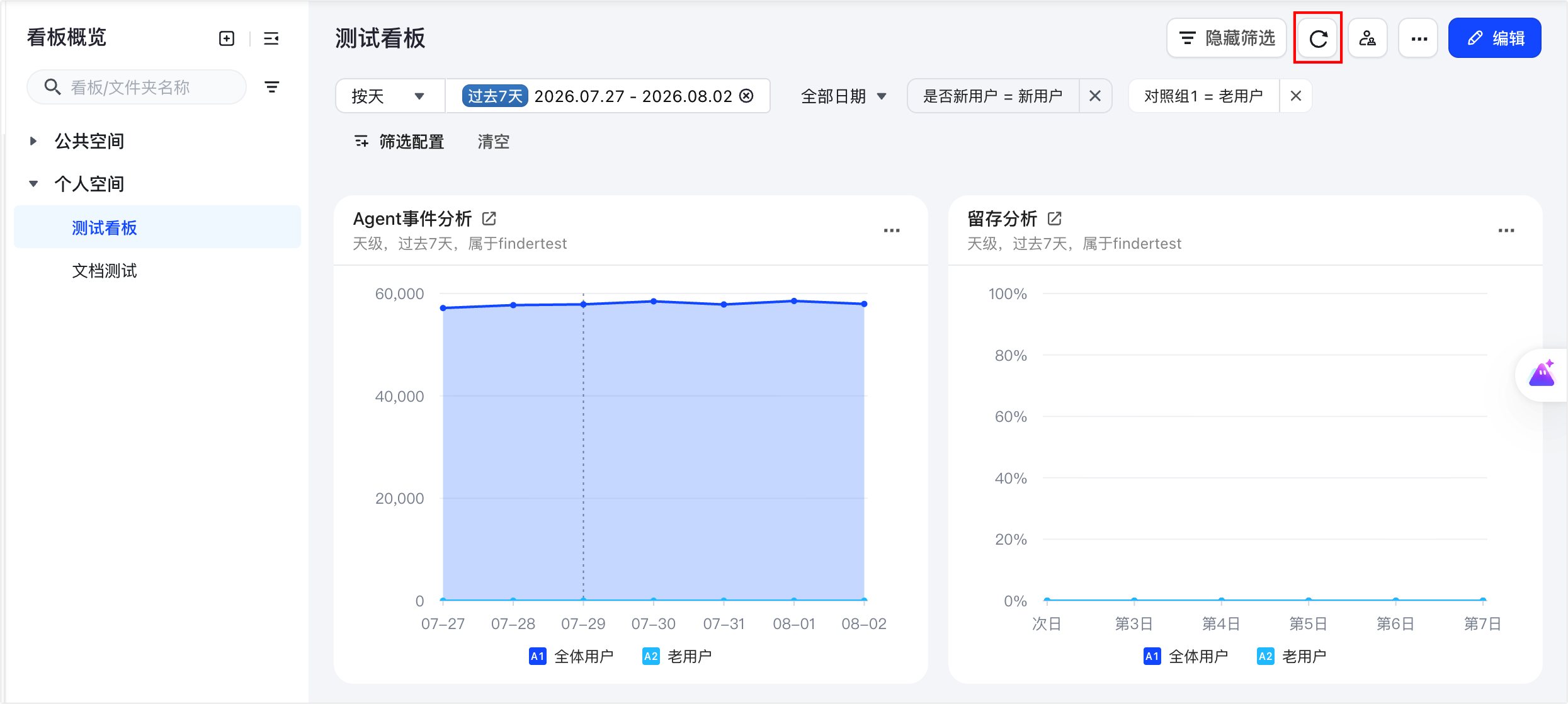Viewport: 1568px width, 704px height.
Task: Click the 07-29 data point on chart
Action: 584,304
